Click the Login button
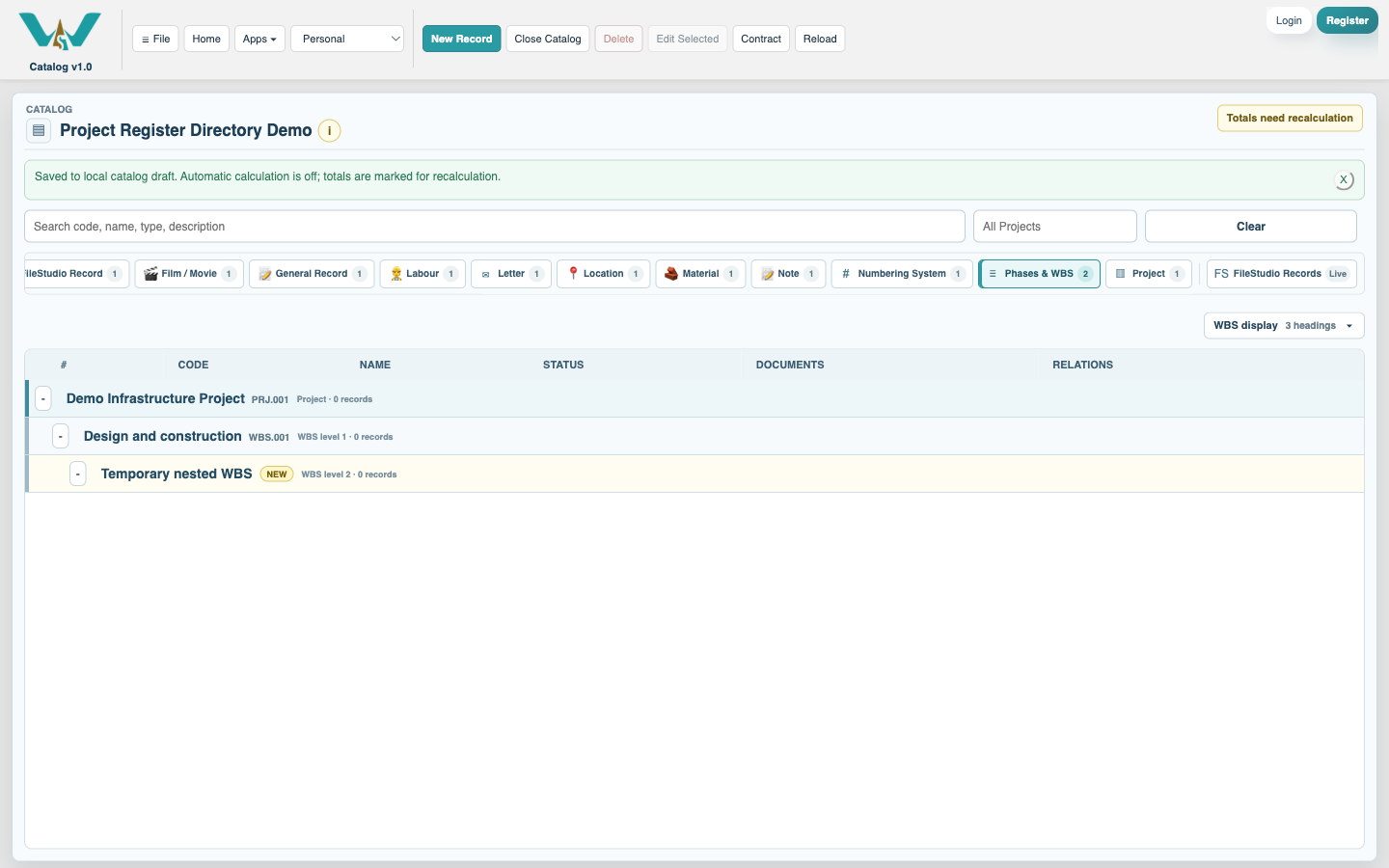The height and width of the screenshot is (868, 1389). tap(1289, 20)
